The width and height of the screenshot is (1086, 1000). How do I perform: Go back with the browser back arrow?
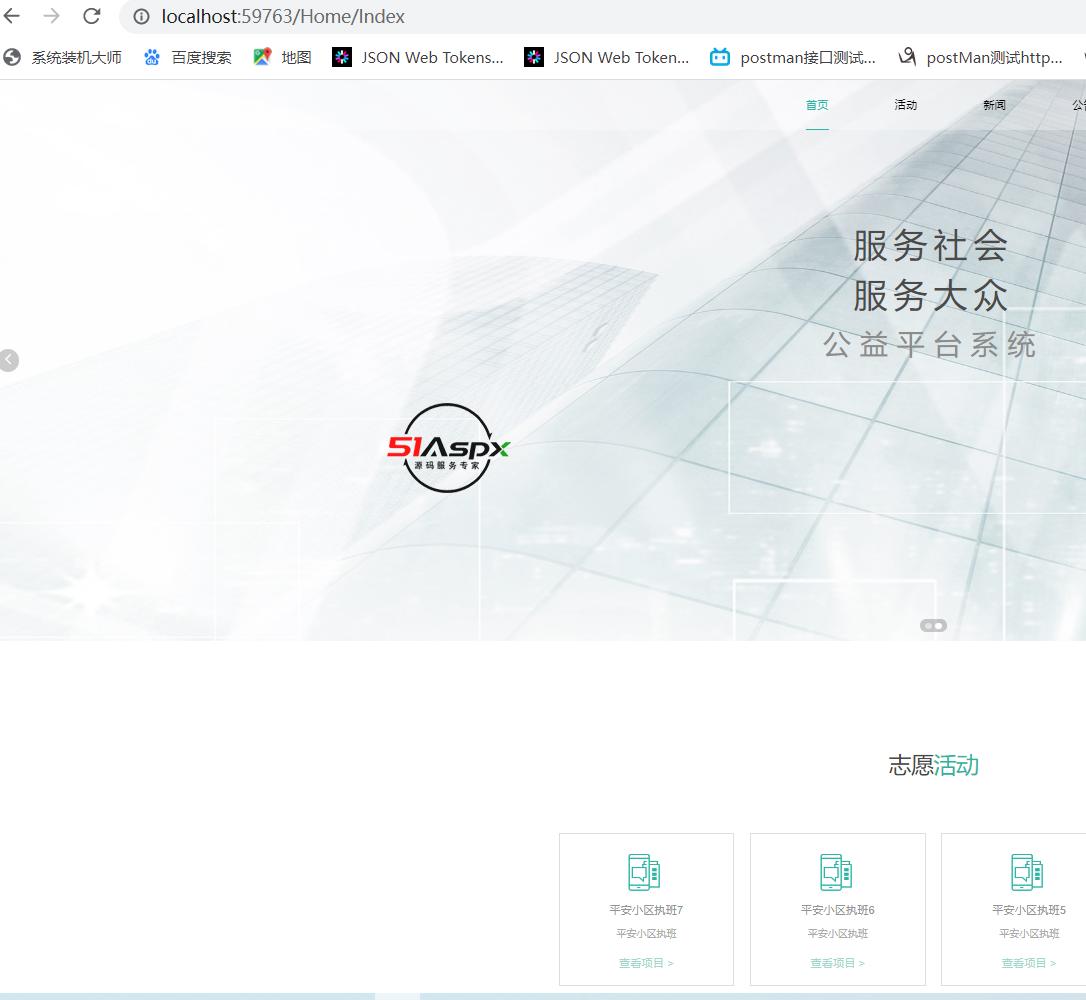pos(12,16)
